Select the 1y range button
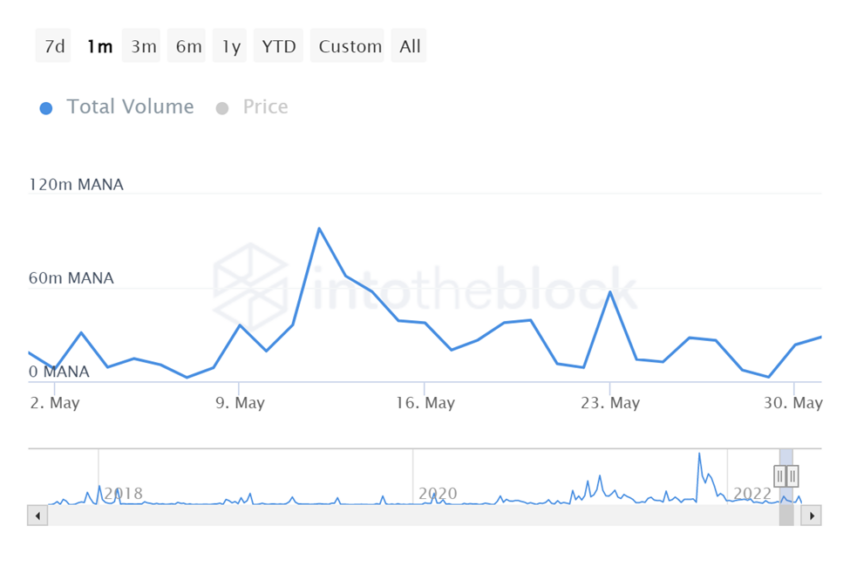The image size is (850, 567). click(x=230, y=46)
